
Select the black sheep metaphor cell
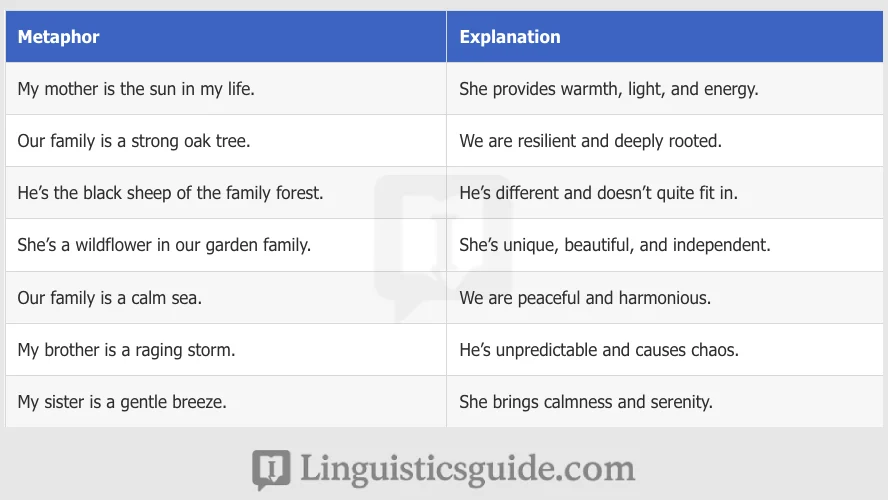tap(170, 193)
